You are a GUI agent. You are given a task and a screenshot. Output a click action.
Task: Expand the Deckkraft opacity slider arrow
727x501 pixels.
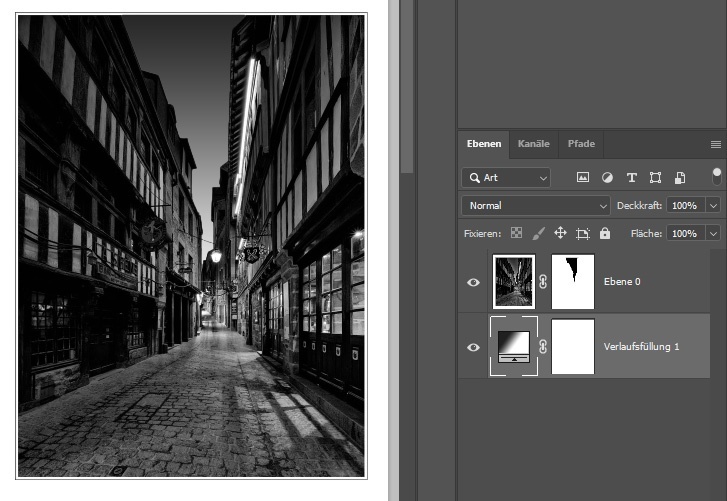[x=713, y=205]
